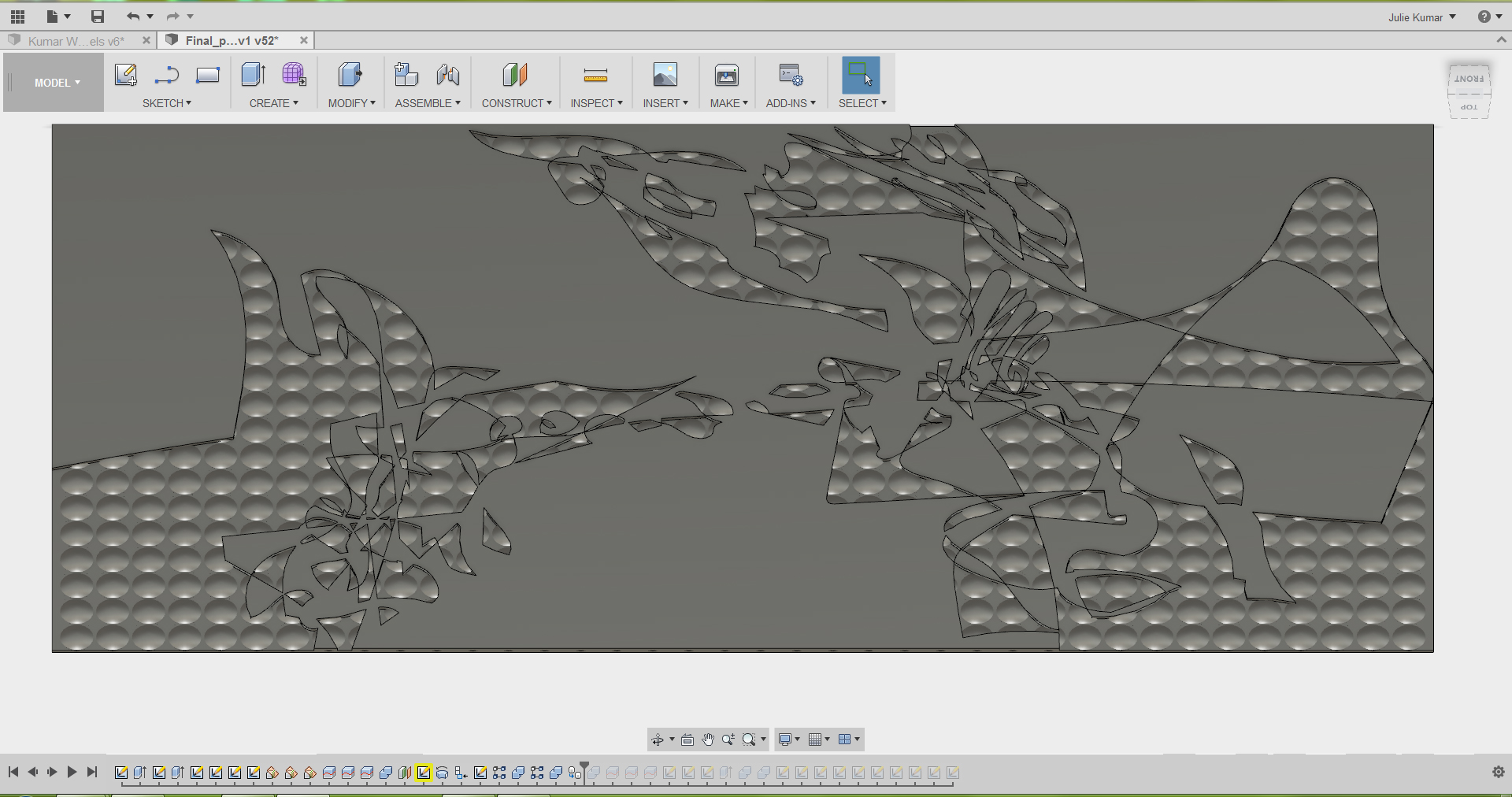Screen dimensions: 1512x797
Task: Select first sketch feature in timeline
Action: click(x=121, y=773)
